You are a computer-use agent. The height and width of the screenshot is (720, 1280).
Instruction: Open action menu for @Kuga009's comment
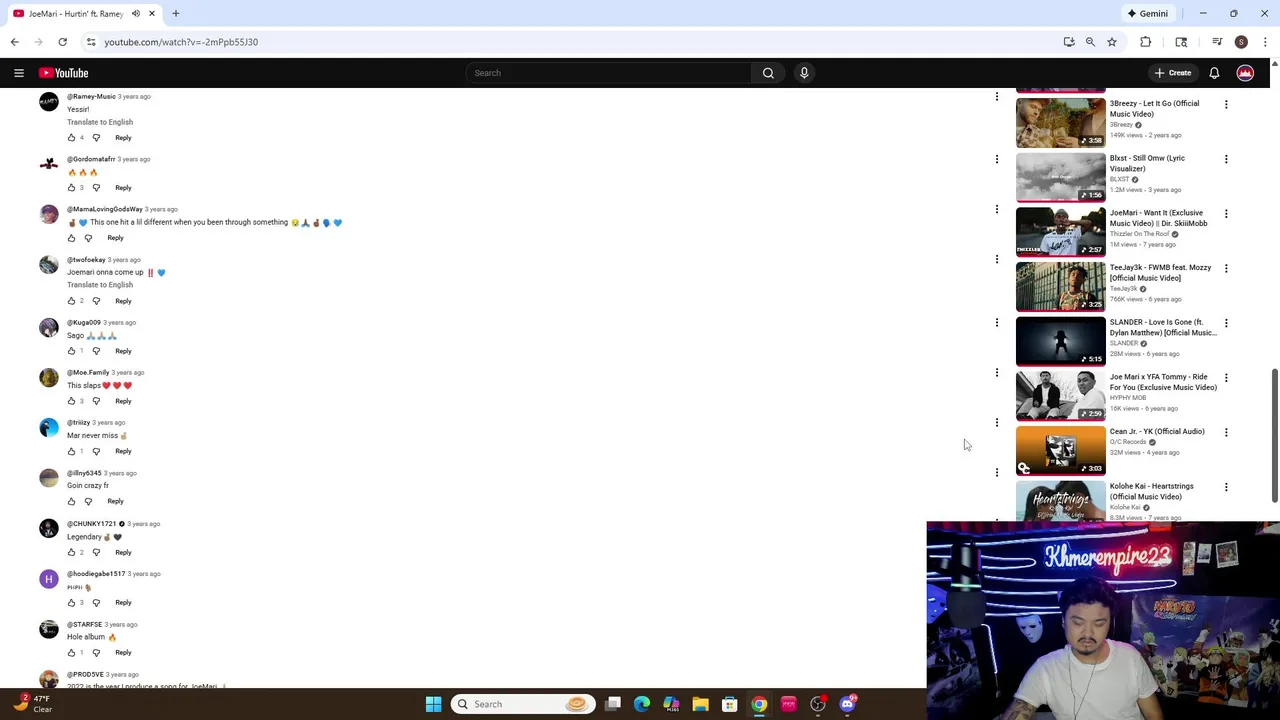click(996, 322)
